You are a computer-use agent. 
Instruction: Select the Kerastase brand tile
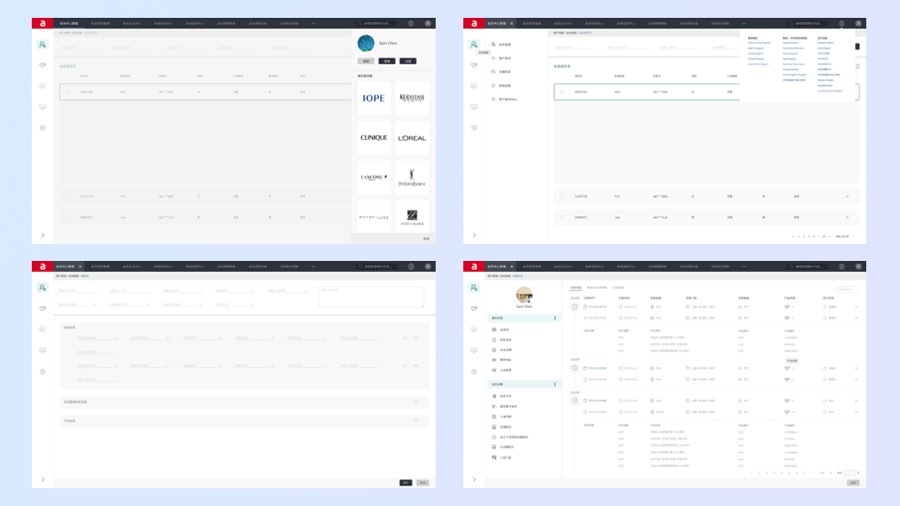[x=412, y=98]
